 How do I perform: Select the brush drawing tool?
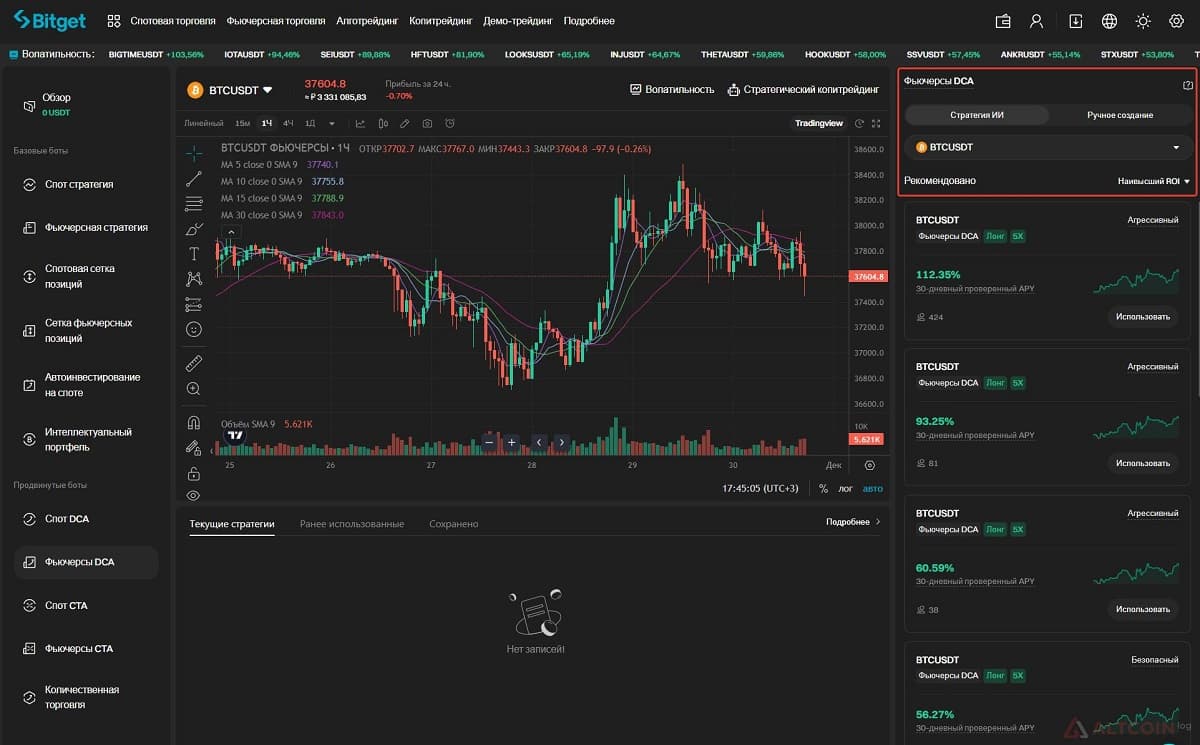pos(194,229)
